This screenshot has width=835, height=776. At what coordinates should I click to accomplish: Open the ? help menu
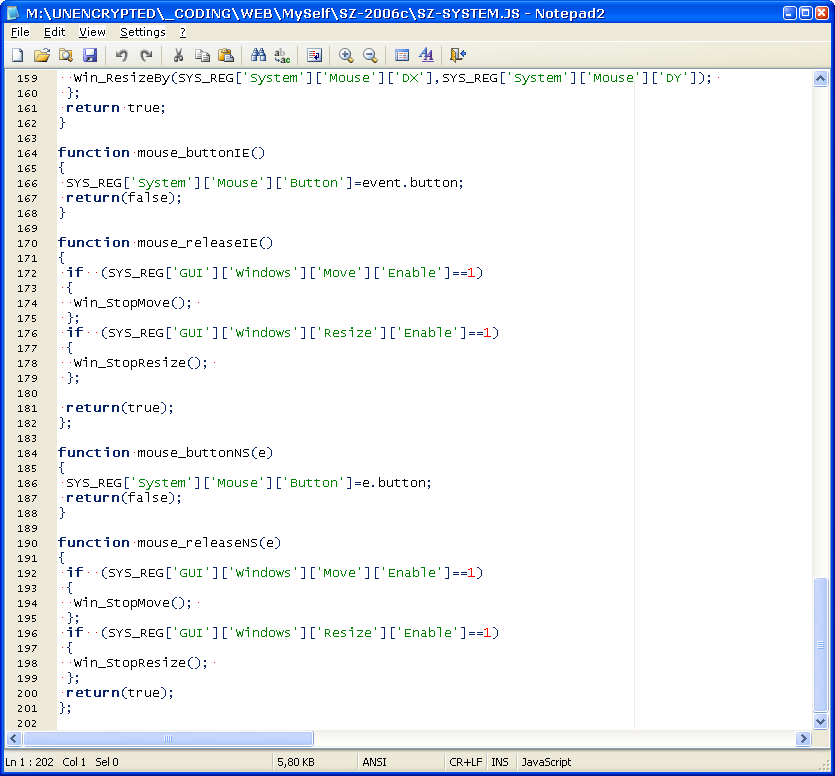[183, 32]
